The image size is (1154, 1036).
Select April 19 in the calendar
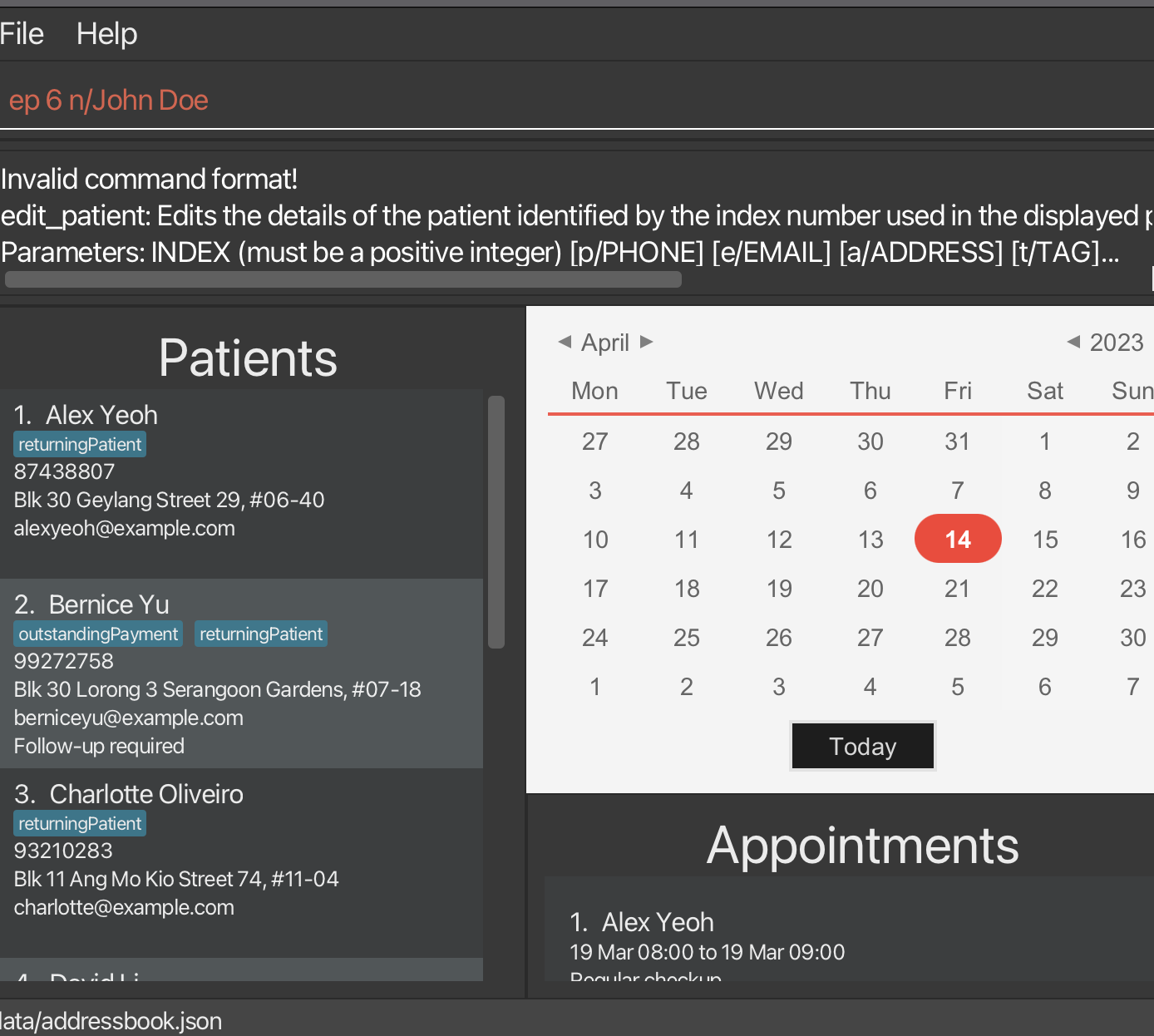pos(779,588)
